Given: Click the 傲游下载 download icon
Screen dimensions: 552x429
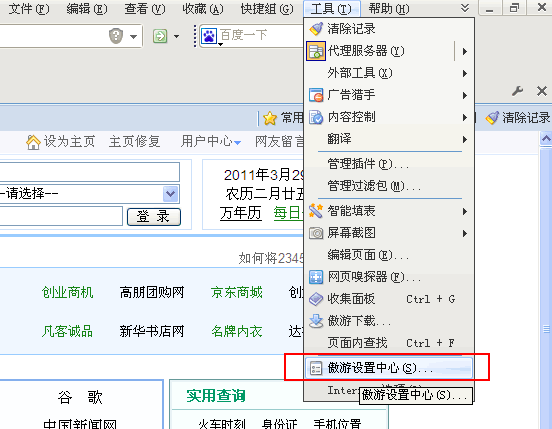Looking at the screenshot, I should (x=316, y=321).
